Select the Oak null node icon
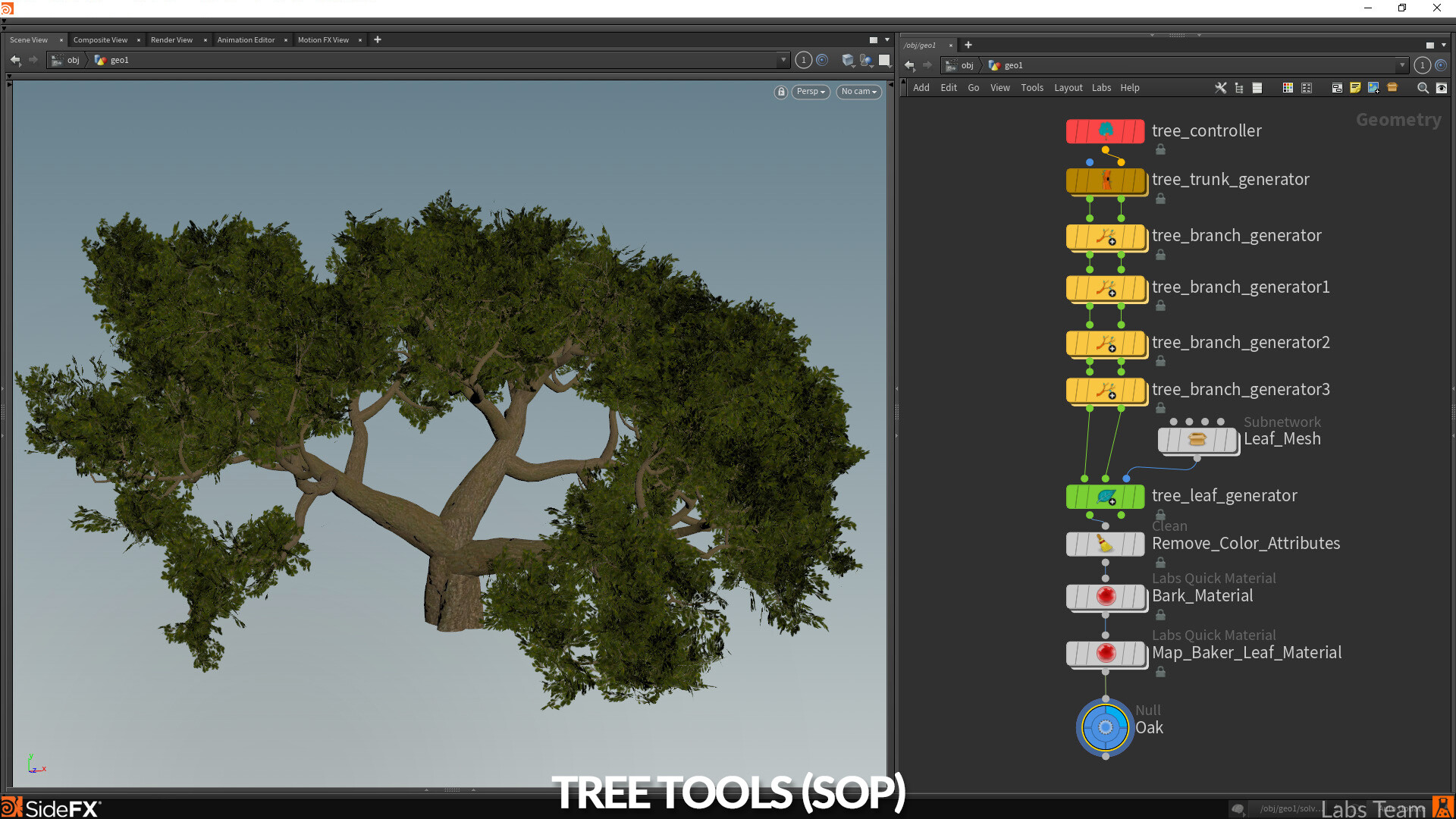Viewport: 1456px width, 819px height. pyautogui.click(x=1105, y=727)
